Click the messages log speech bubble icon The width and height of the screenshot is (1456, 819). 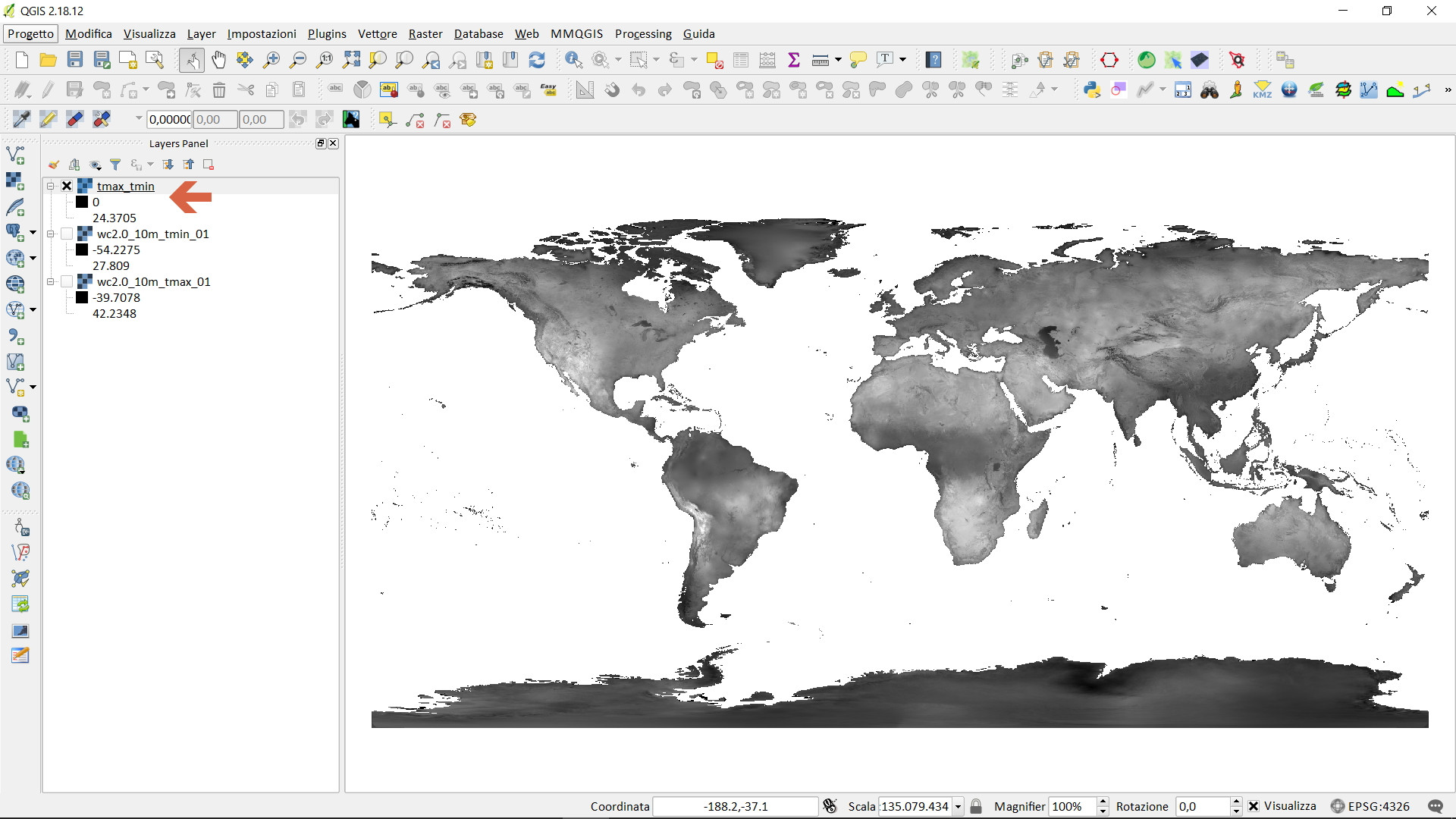click(x=1436, y=806)
